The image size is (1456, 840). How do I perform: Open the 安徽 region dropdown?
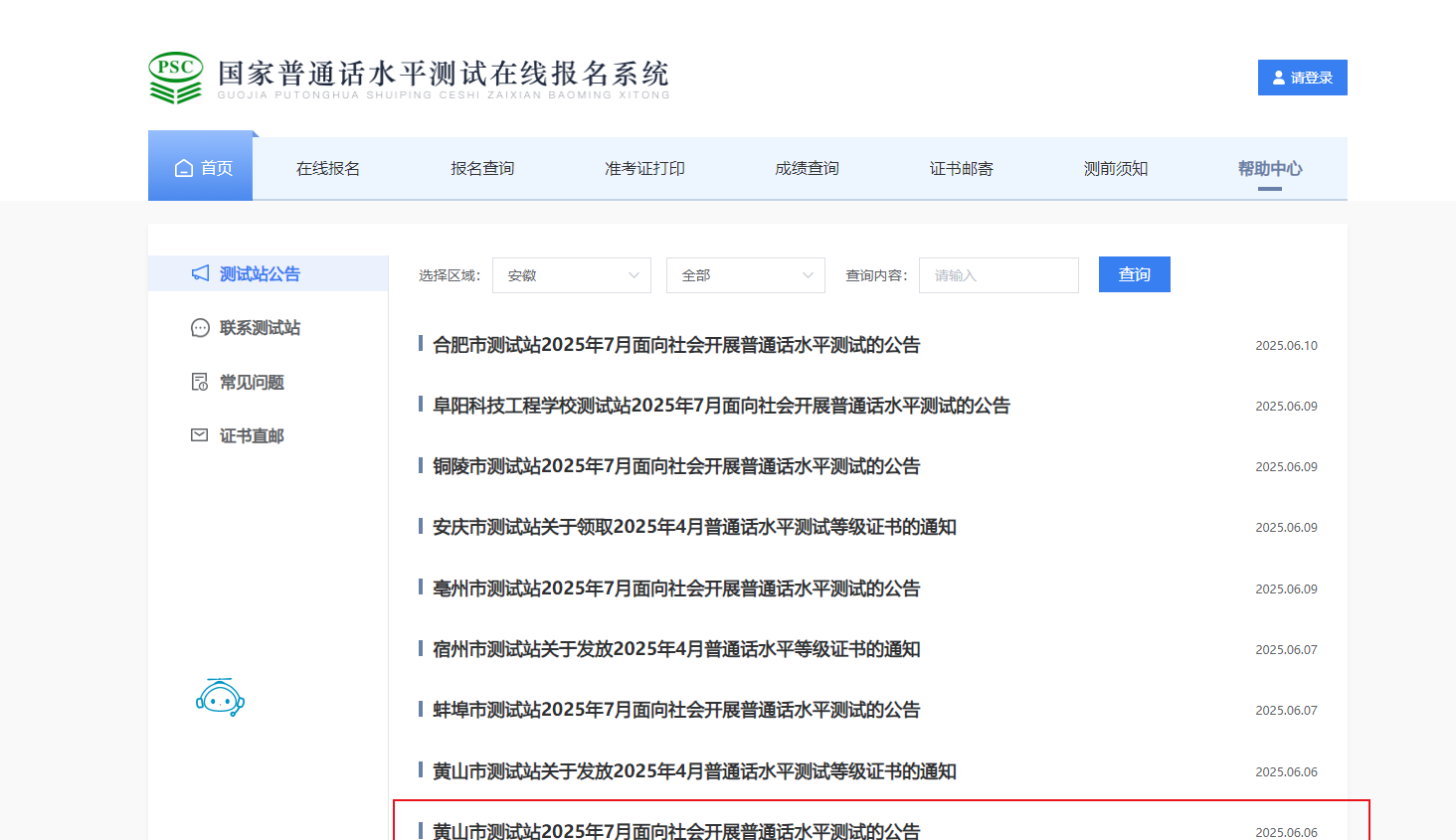[x=572, y=275]
